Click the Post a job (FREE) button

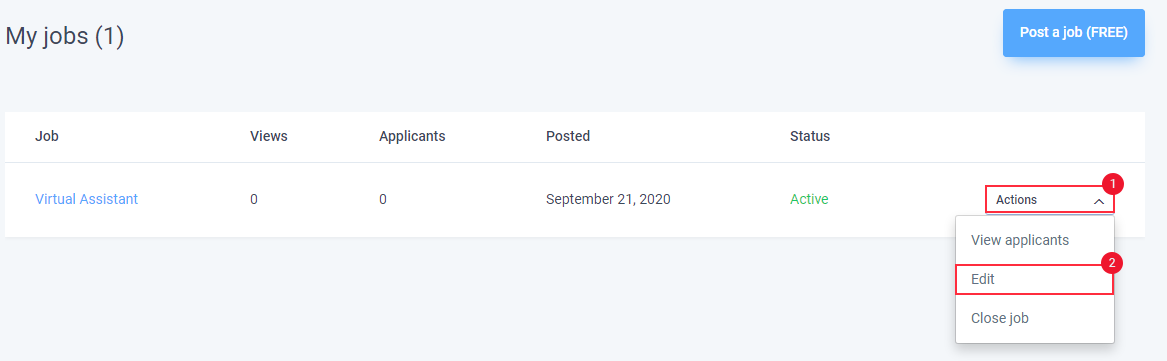1073,33
